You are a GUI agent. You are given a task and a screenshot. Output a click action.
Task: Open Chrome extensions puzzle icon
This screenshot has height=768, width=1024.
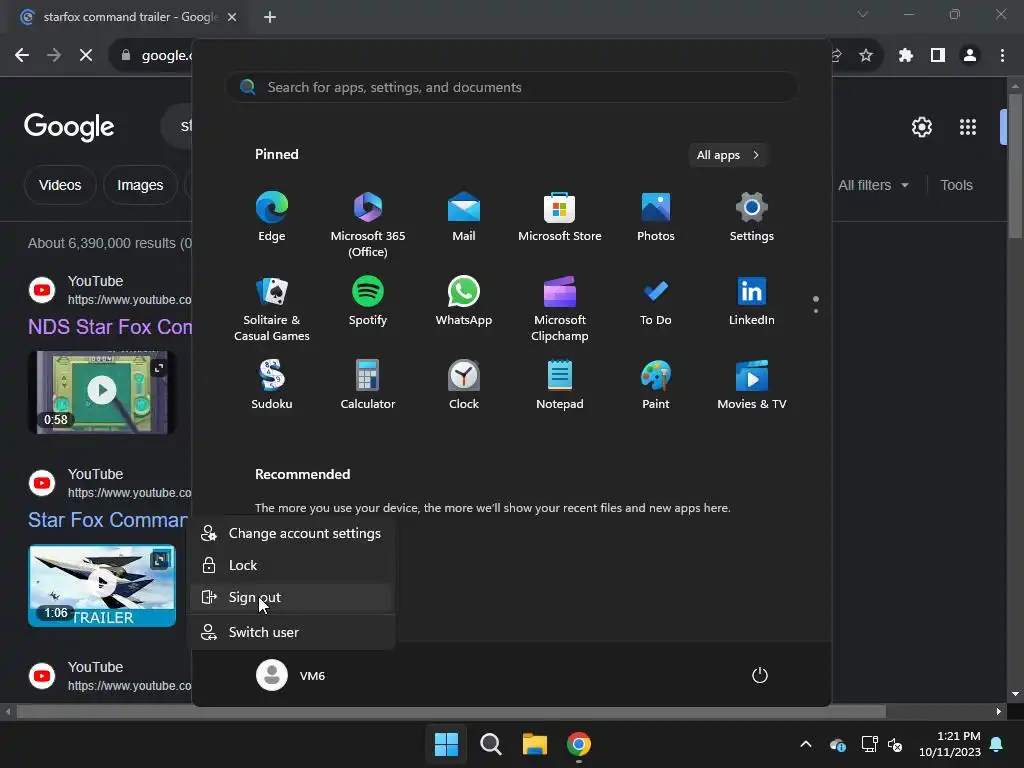tap(905, 56)
